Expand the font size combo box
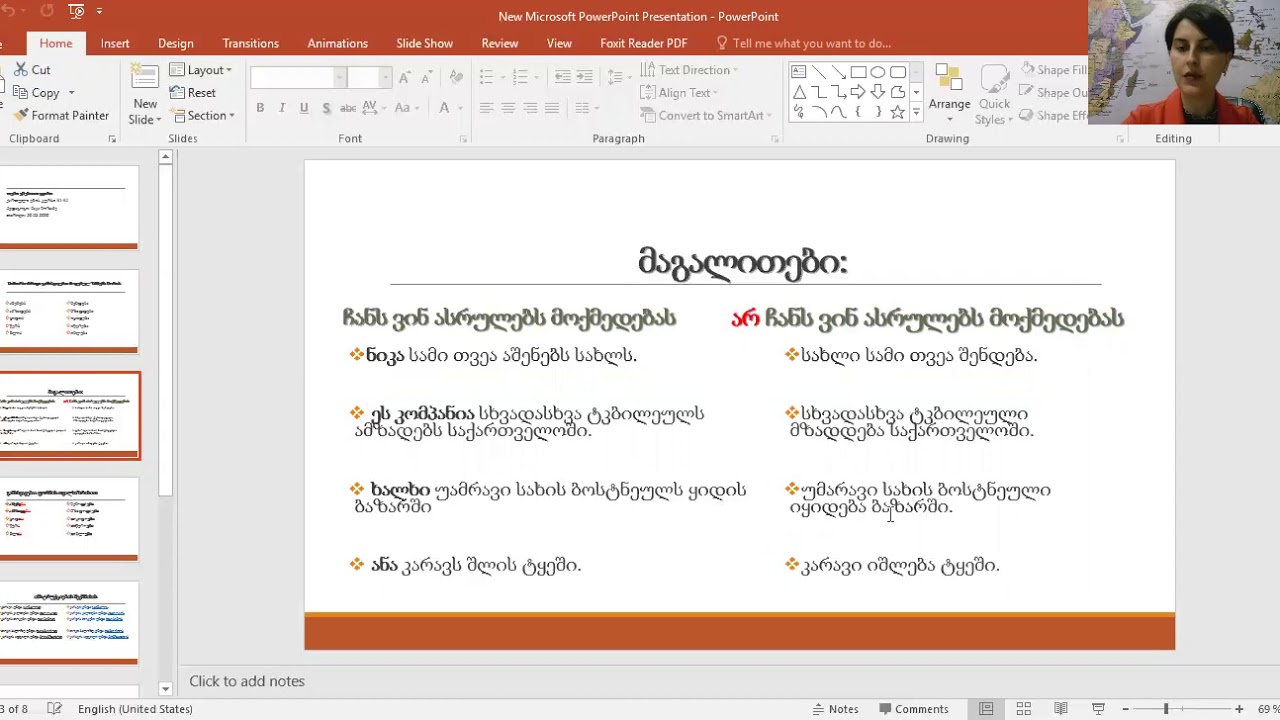Viewport: 1280px width, 720px height. click(x=385, y=78)
